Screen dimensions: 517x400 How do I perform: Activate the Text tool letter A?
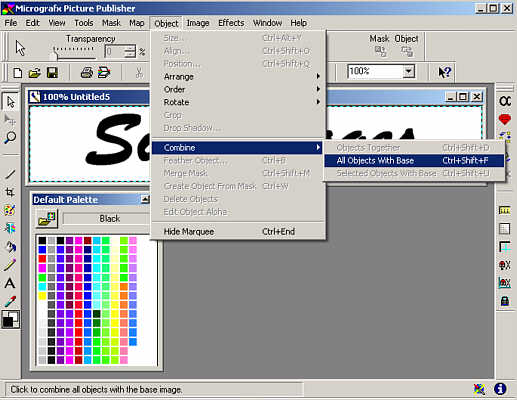[10, 283]
